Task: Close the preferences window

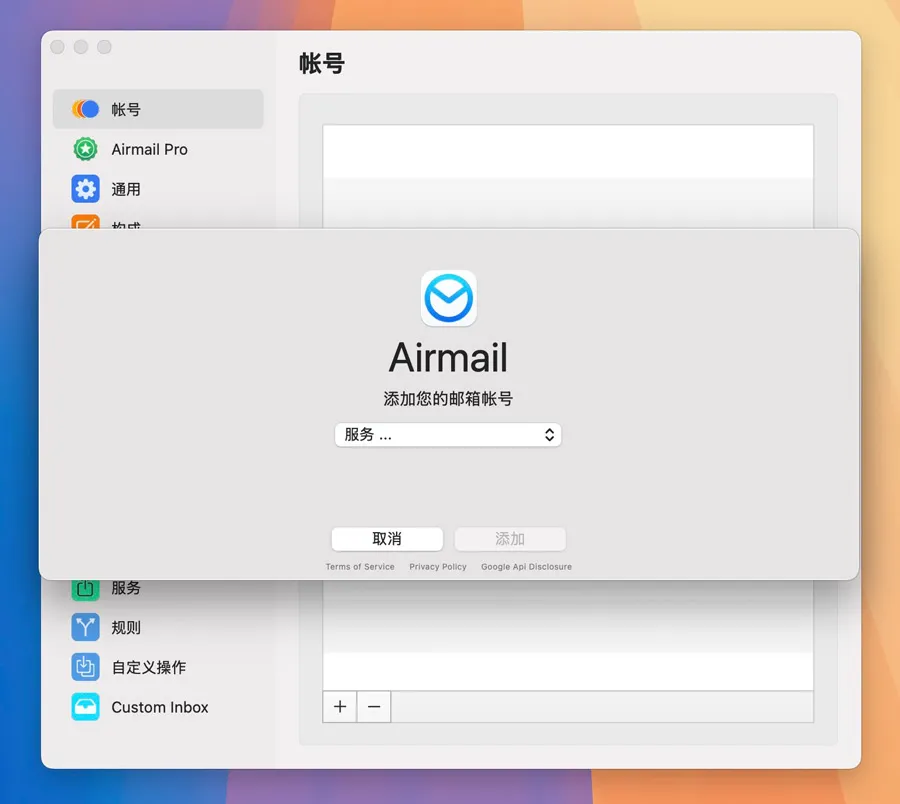Action: coord(58,47)
